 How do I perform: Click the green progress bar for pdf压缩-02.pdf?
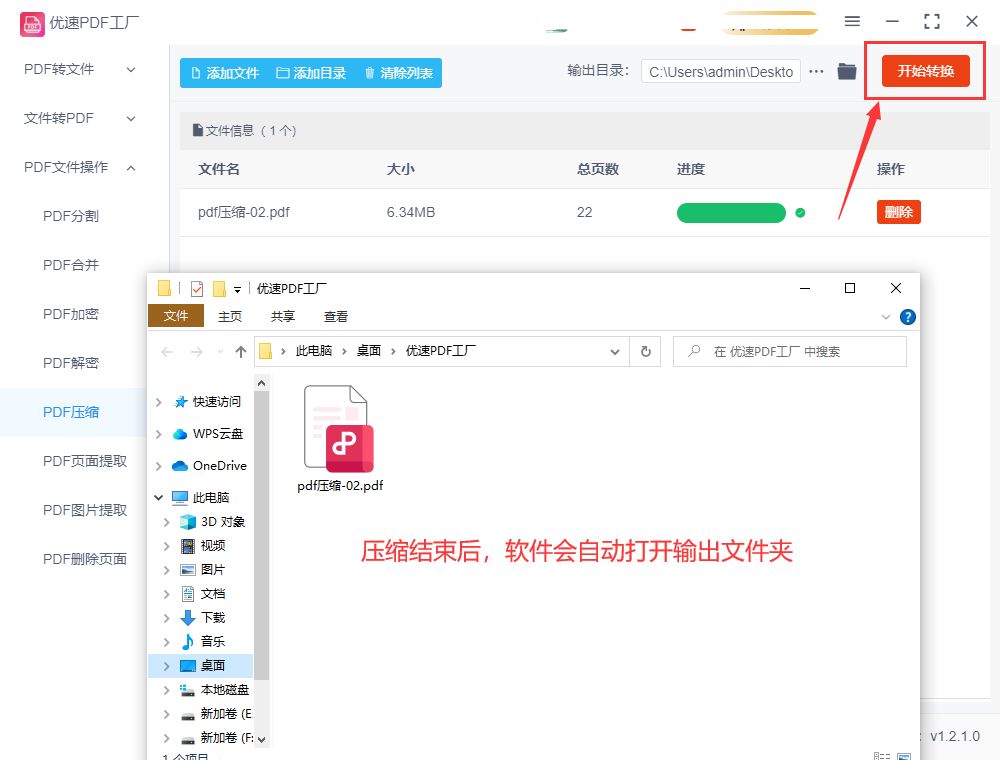point(731,213)
